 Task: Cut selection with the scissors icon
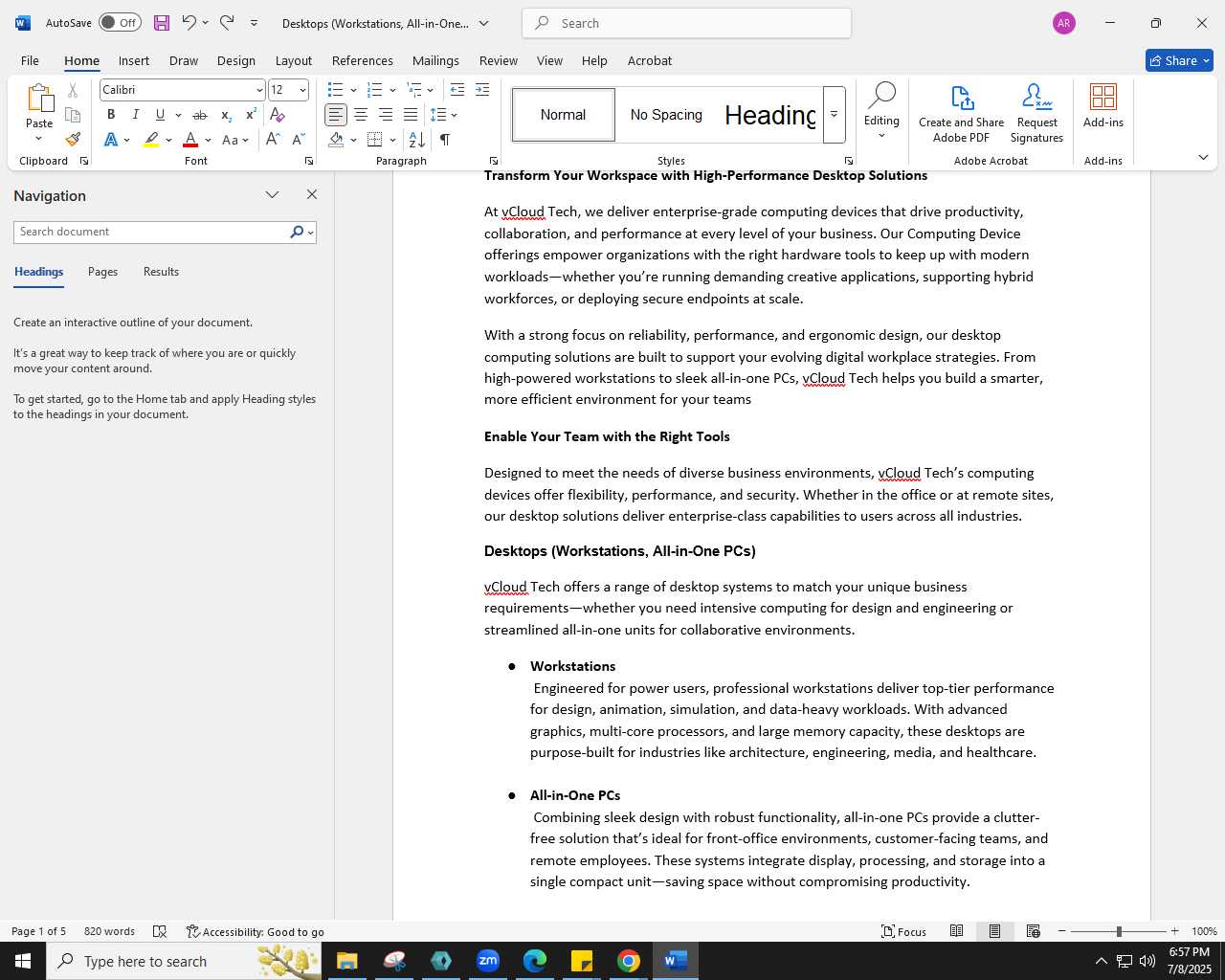(x=73, y=90)
